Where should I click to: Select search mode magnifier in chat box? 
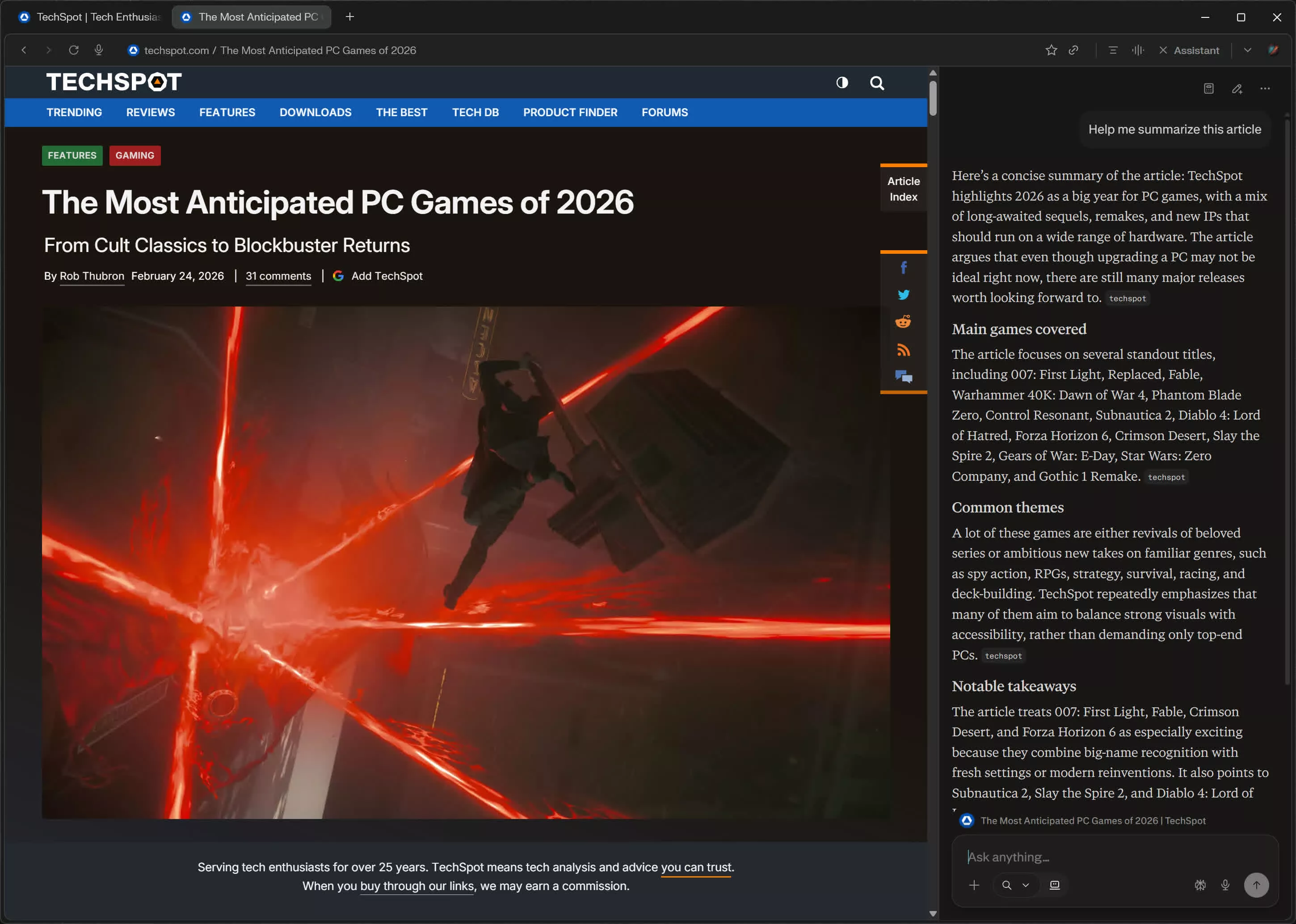[1006, 885]
